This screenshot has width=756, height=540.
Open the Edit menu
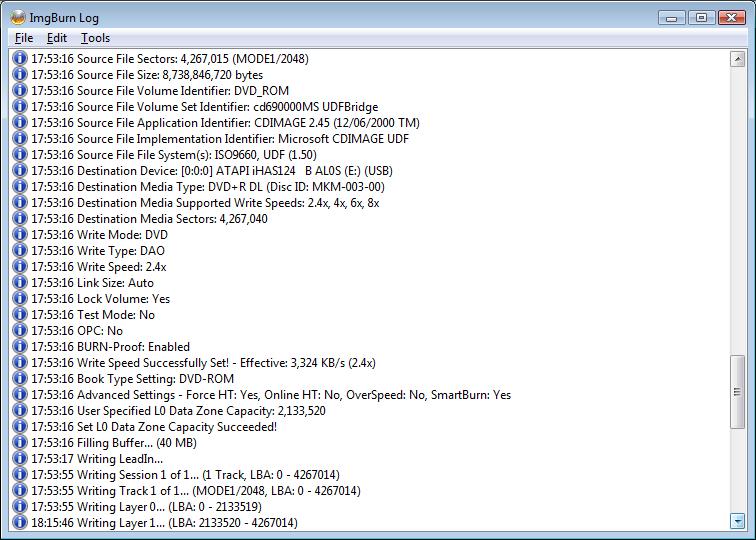57,38
